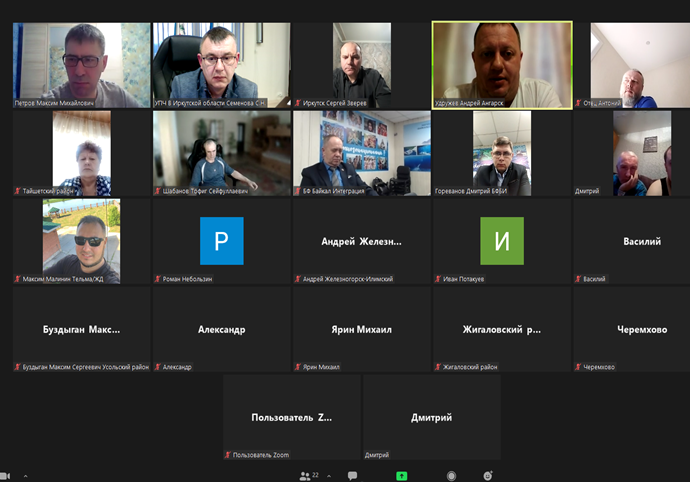The width and height of the screenshot is (690, 482).
Task: Expand the caret next to participants count
Action: tap(328, 476)
